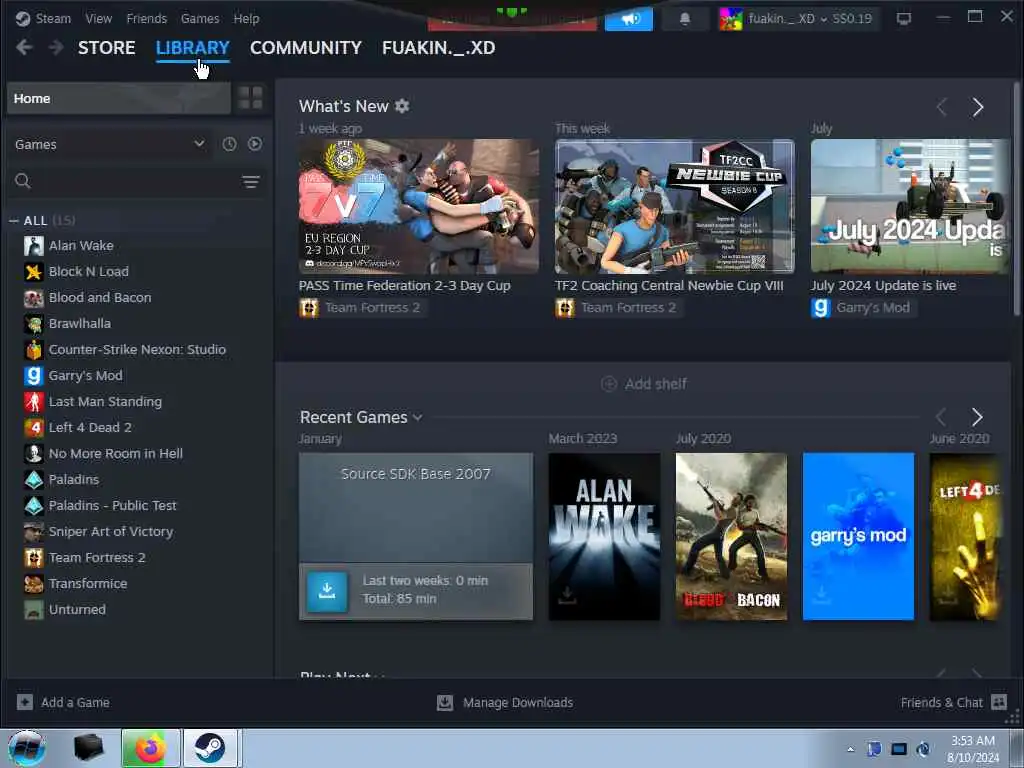Click the library search field

pos(124,181)
